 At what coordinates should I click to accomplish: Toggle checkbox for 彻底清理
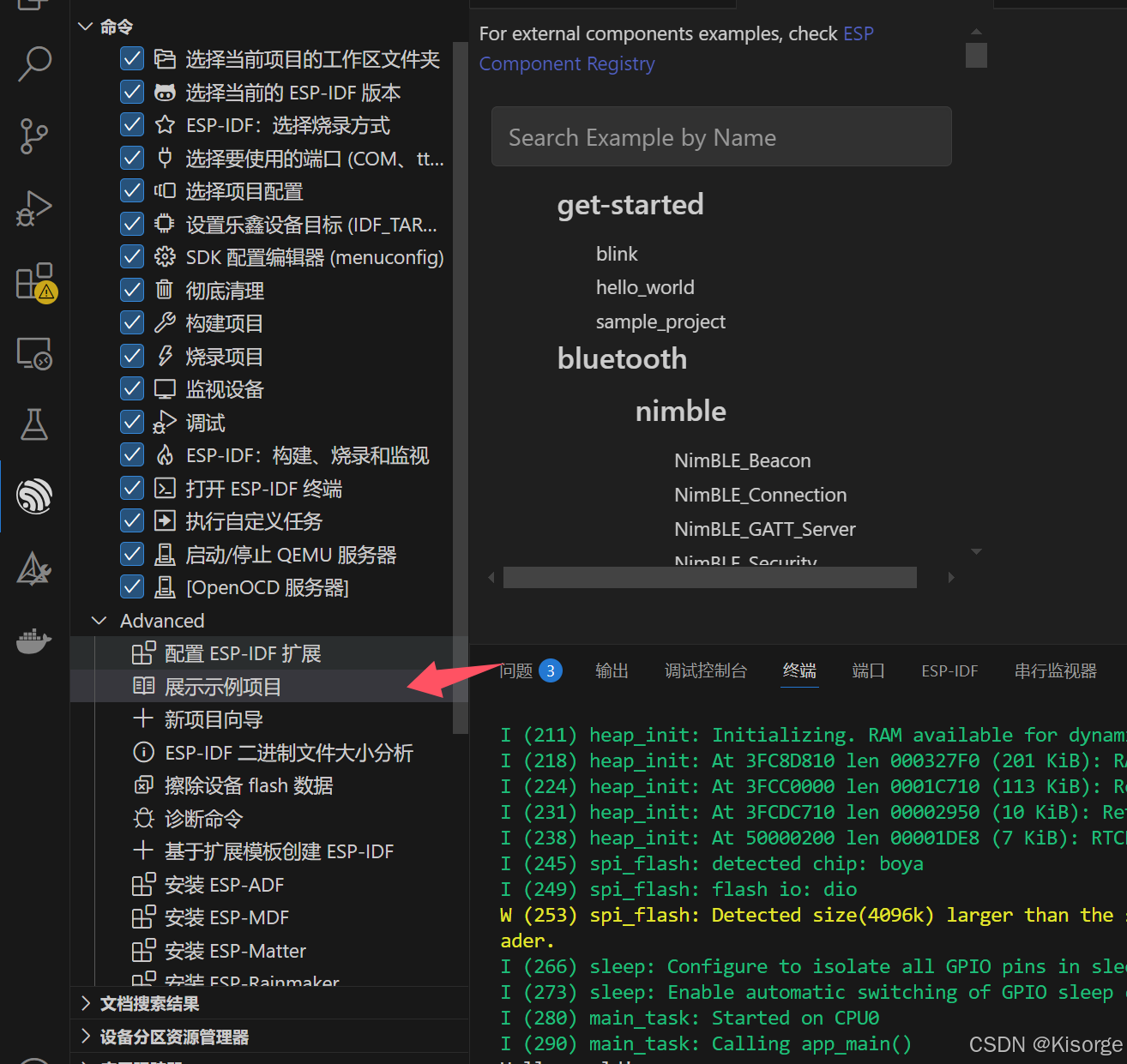pyautogui.click(x=132, y=290)
